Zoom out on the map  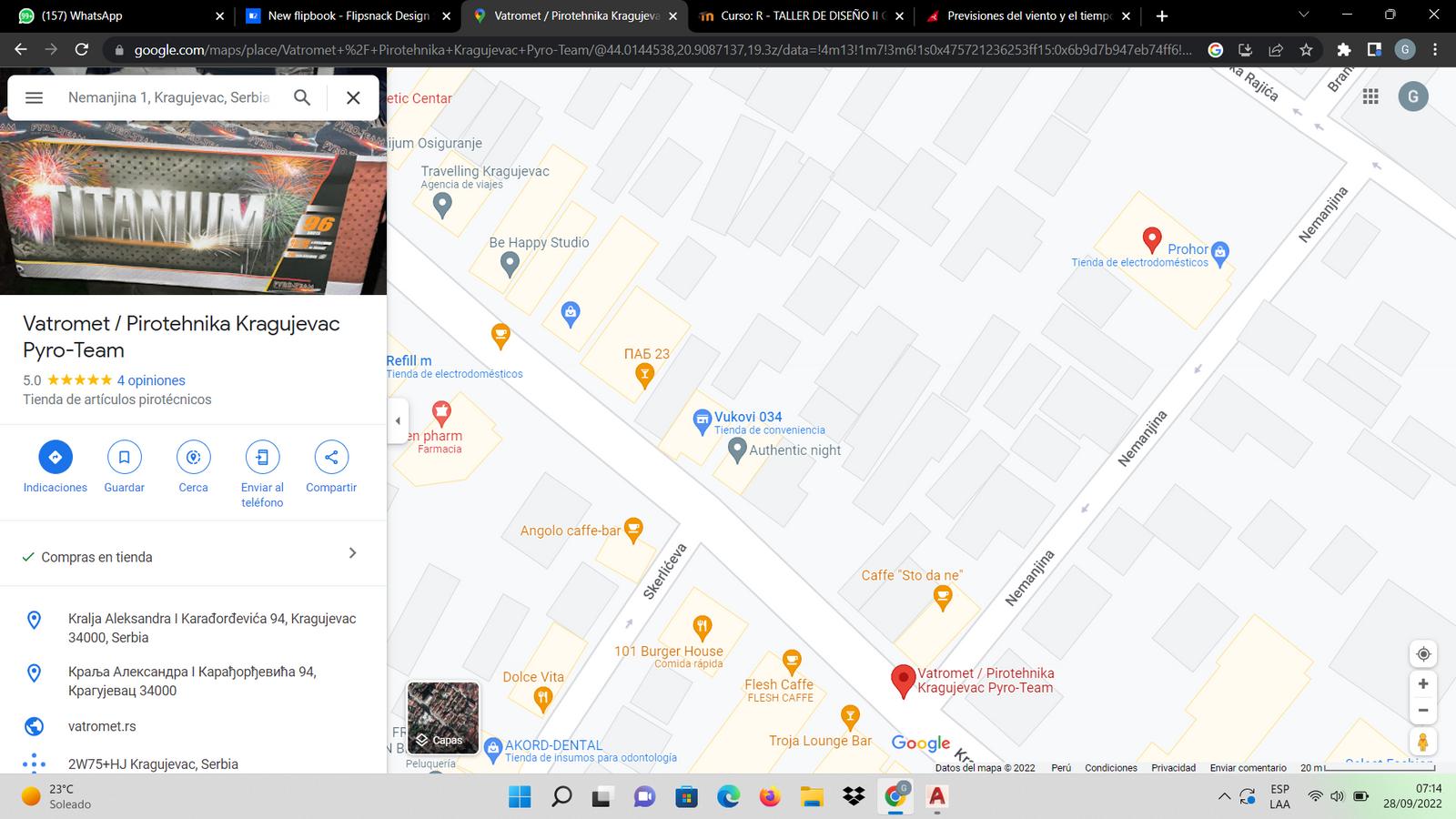[1423, 711]
